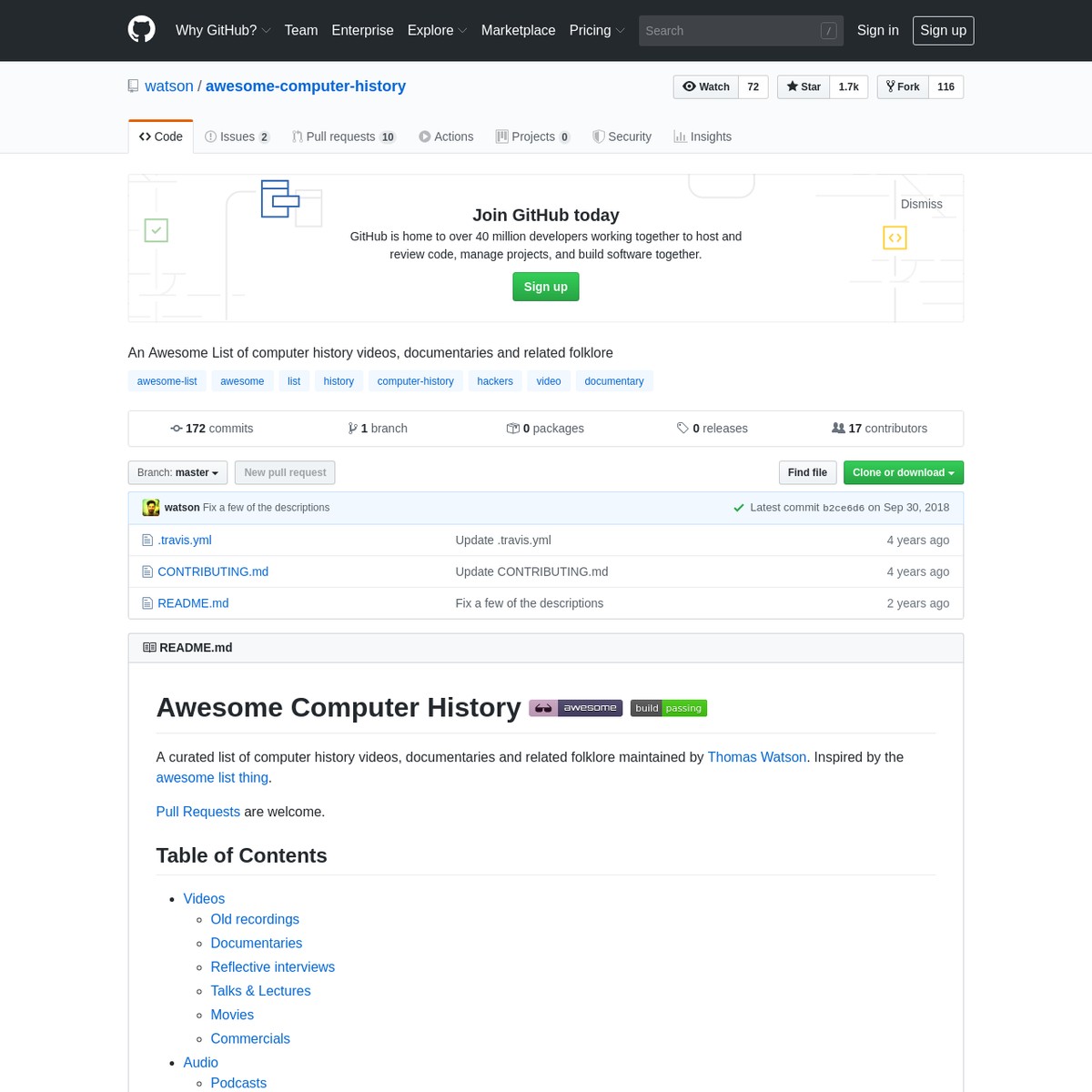Image resolution: width=1092 pixels, height=1092 pixels.
Task: Open the 0 packages page
Action: [x=545, y=429]
